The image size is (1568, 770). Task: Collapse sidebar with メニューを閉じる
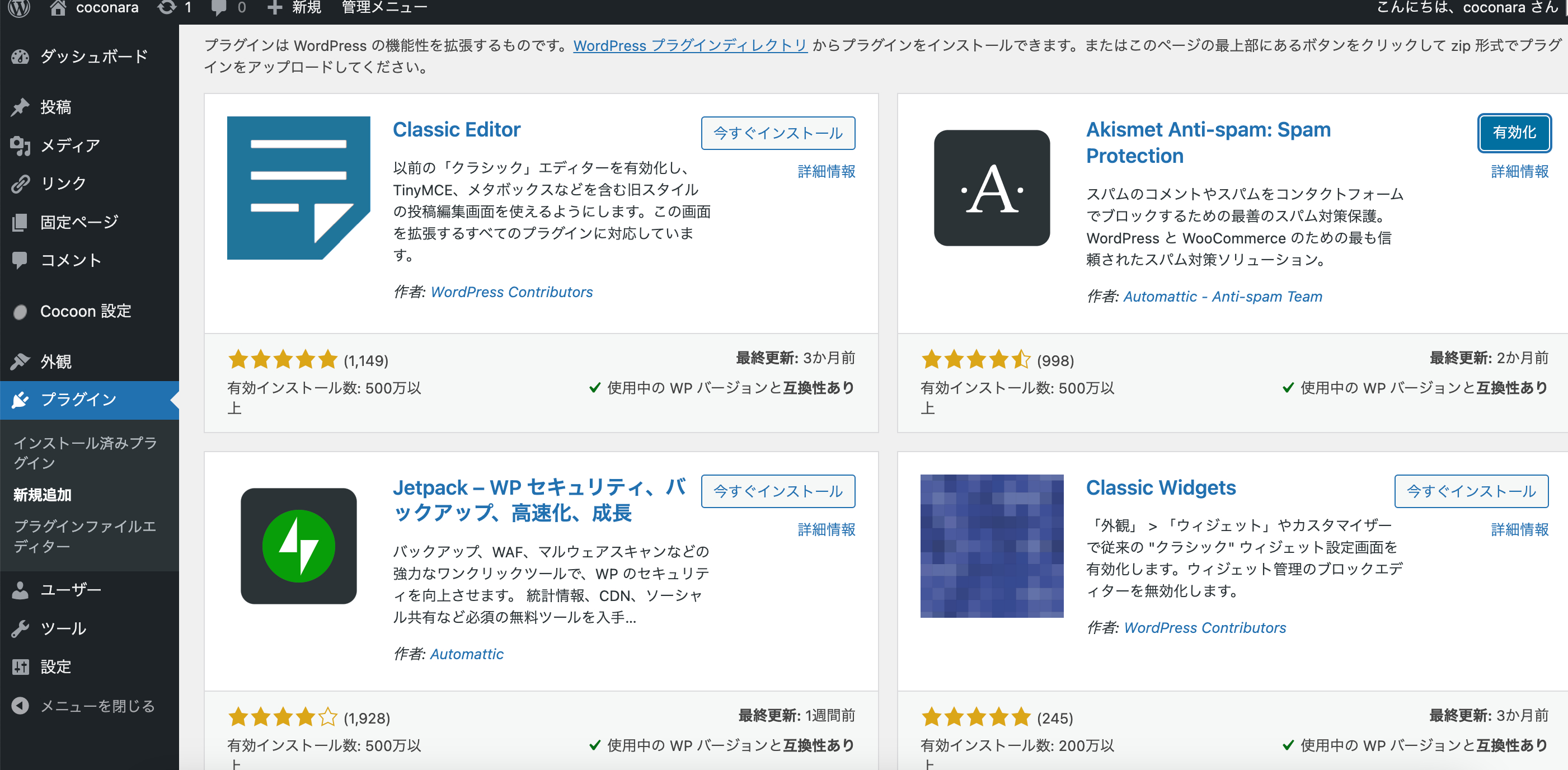click(97, 706)
